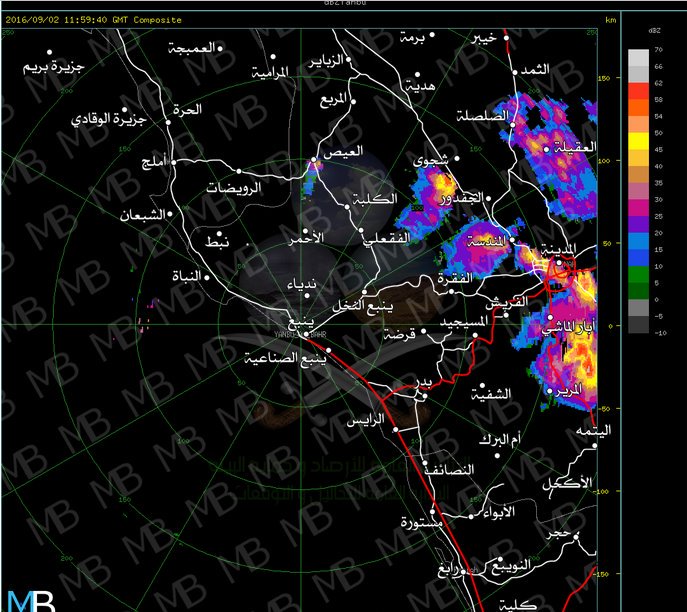Select the light blue swatch below 20 dBZ
The image size is (687, 612).
(638, 241)
